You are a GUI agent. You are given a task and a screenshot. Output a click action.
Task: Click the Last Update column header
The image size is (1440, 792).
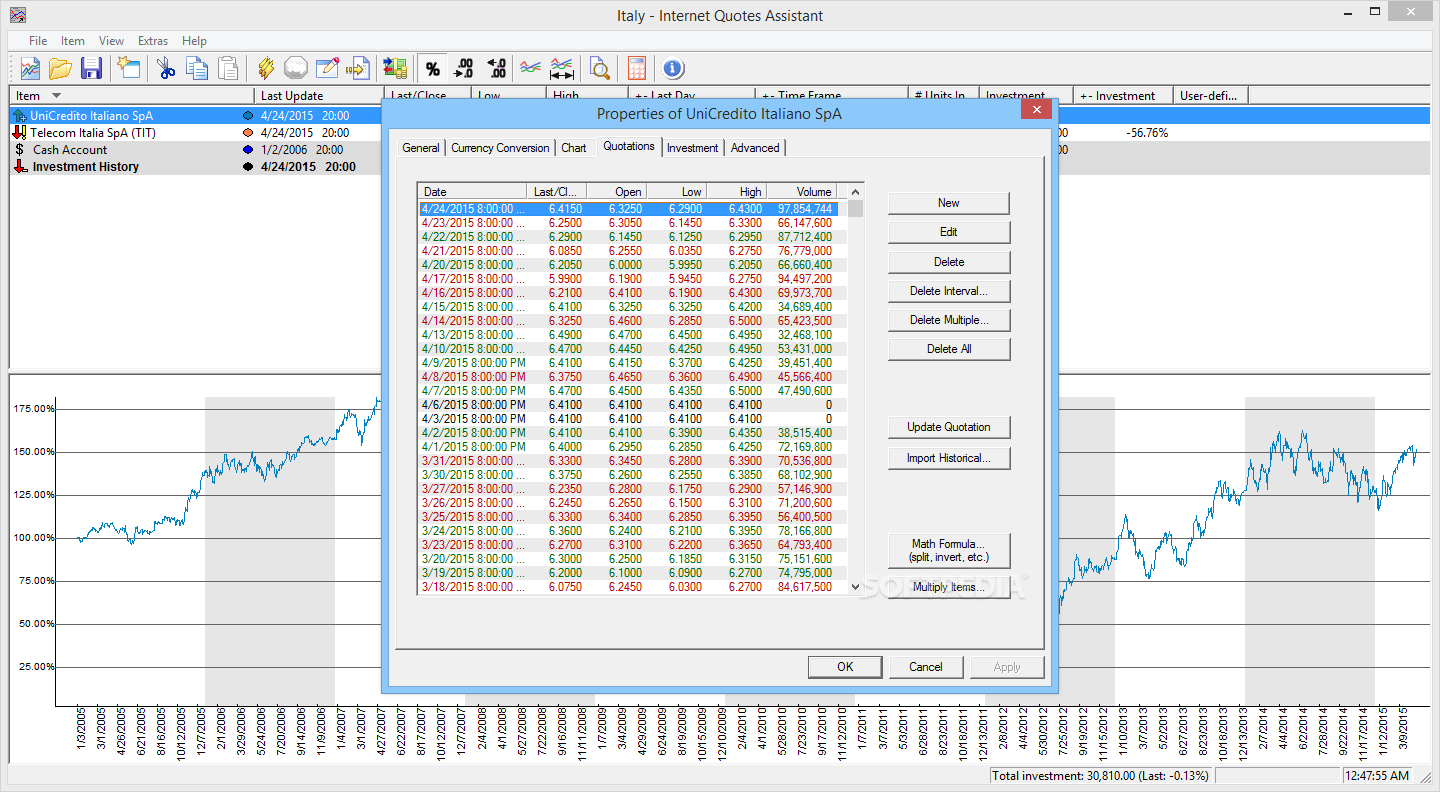[318, 96]
